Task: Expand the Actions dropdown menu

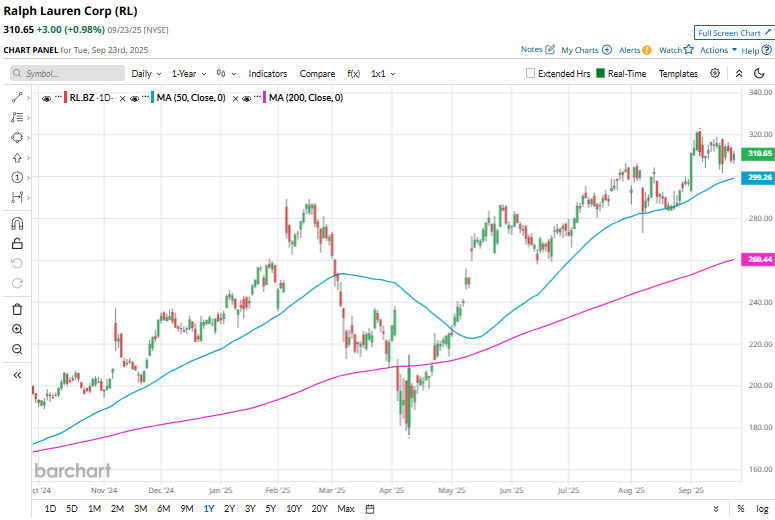Action: pyautogui.click(x=718, y=50)
